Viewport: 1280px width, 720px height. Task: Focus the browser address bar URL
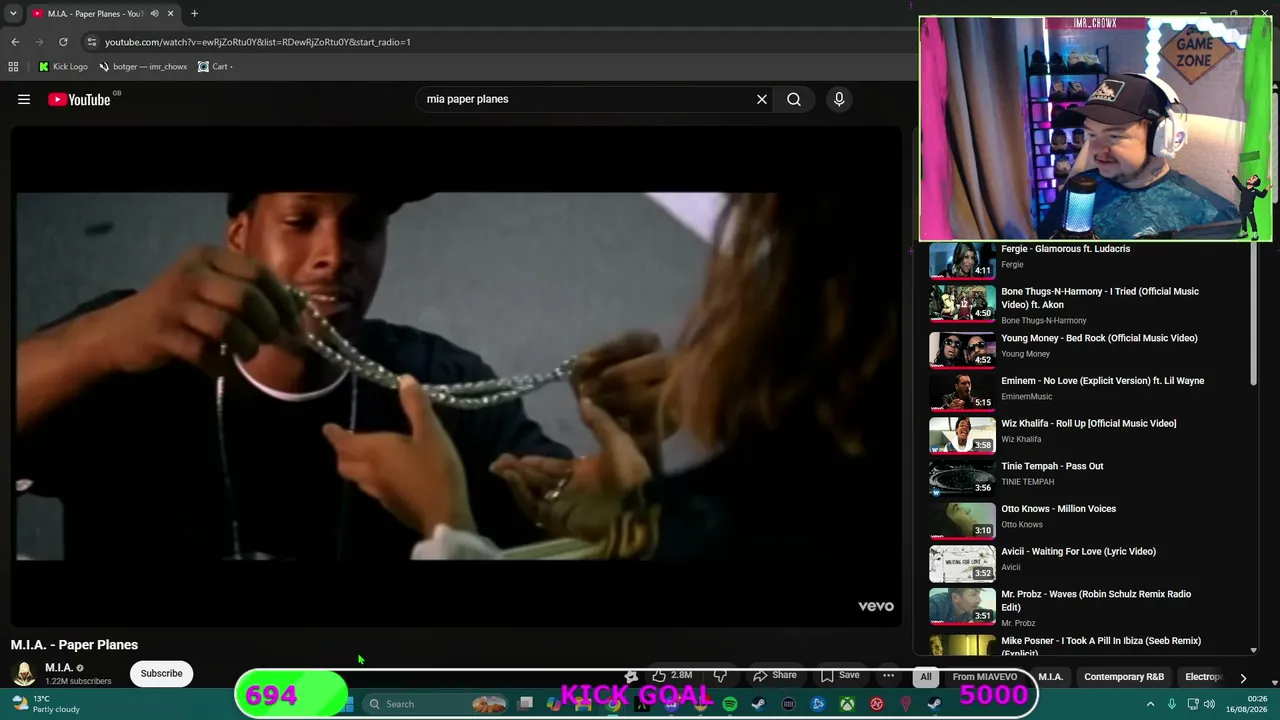pos(258,42)
